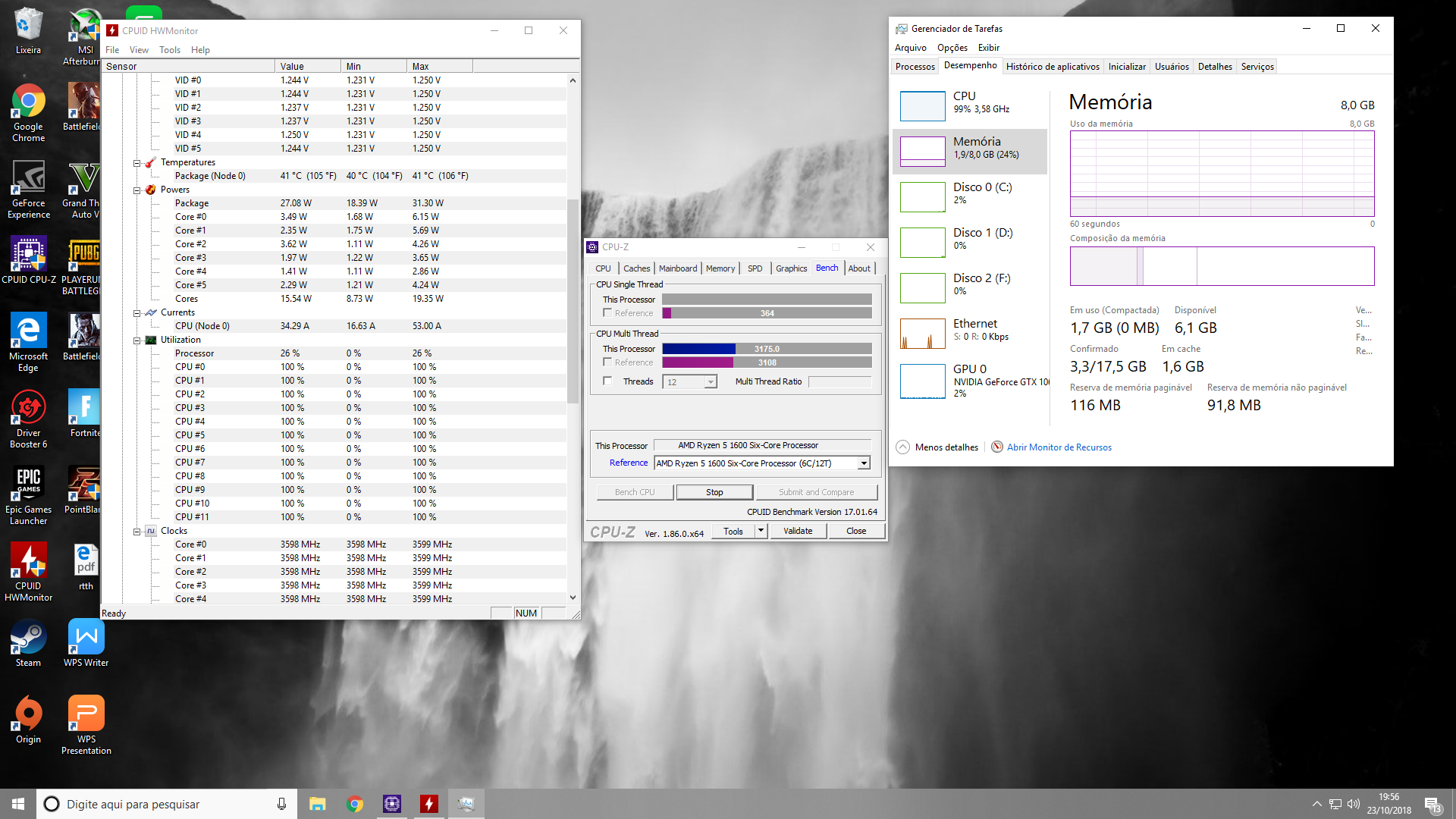
Task: Open the rtth PDF file icon
Action: pyautogui.click(x=86, y=566)
